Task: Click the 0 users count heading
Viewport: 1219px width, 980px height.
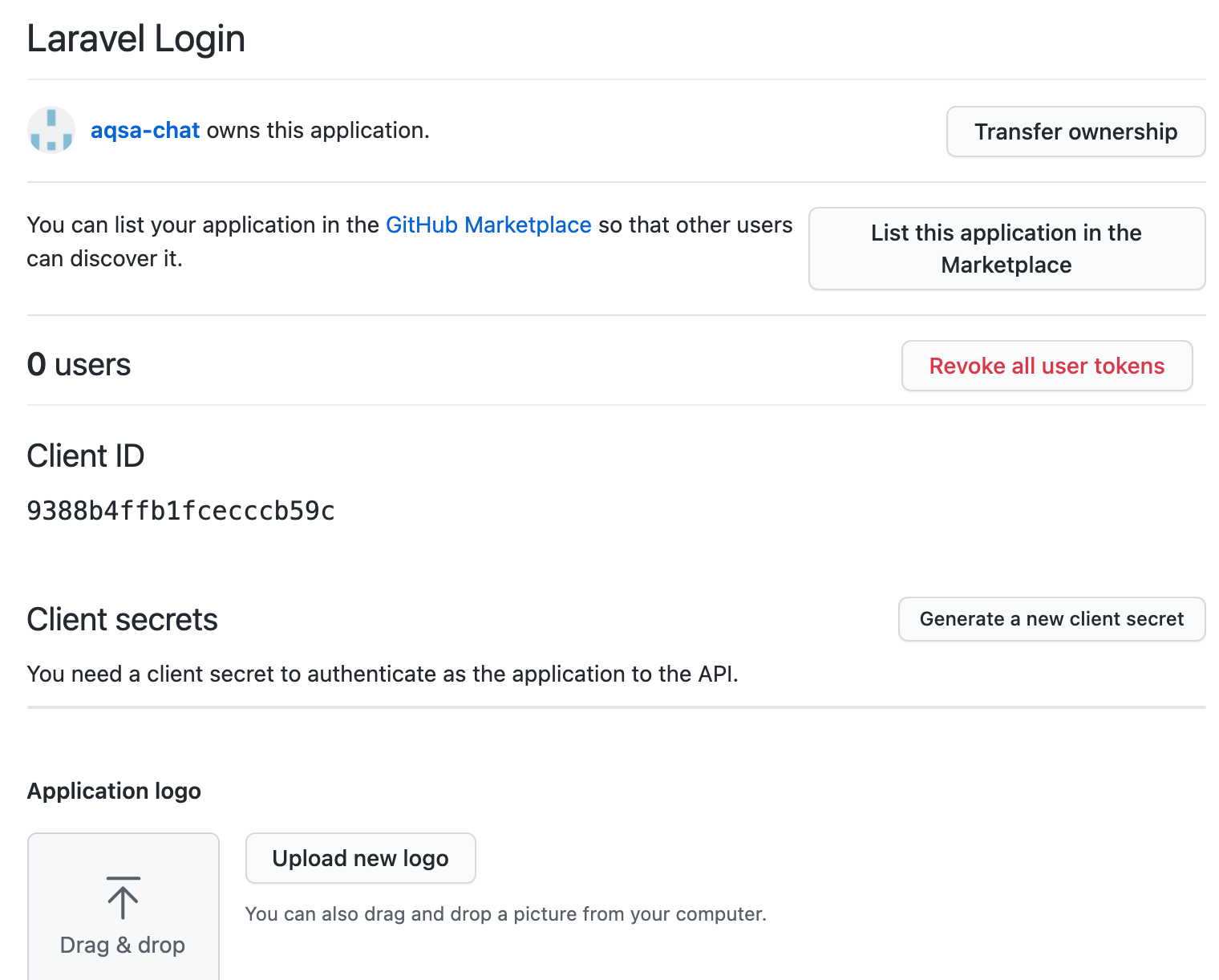Action: coord(79,365)
